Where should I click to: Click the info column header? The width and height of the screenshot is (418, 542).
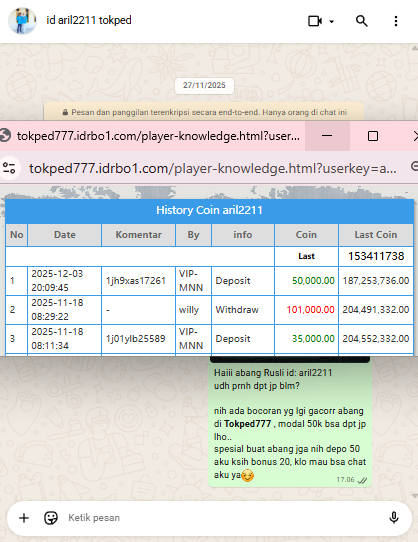coord(243,235)
